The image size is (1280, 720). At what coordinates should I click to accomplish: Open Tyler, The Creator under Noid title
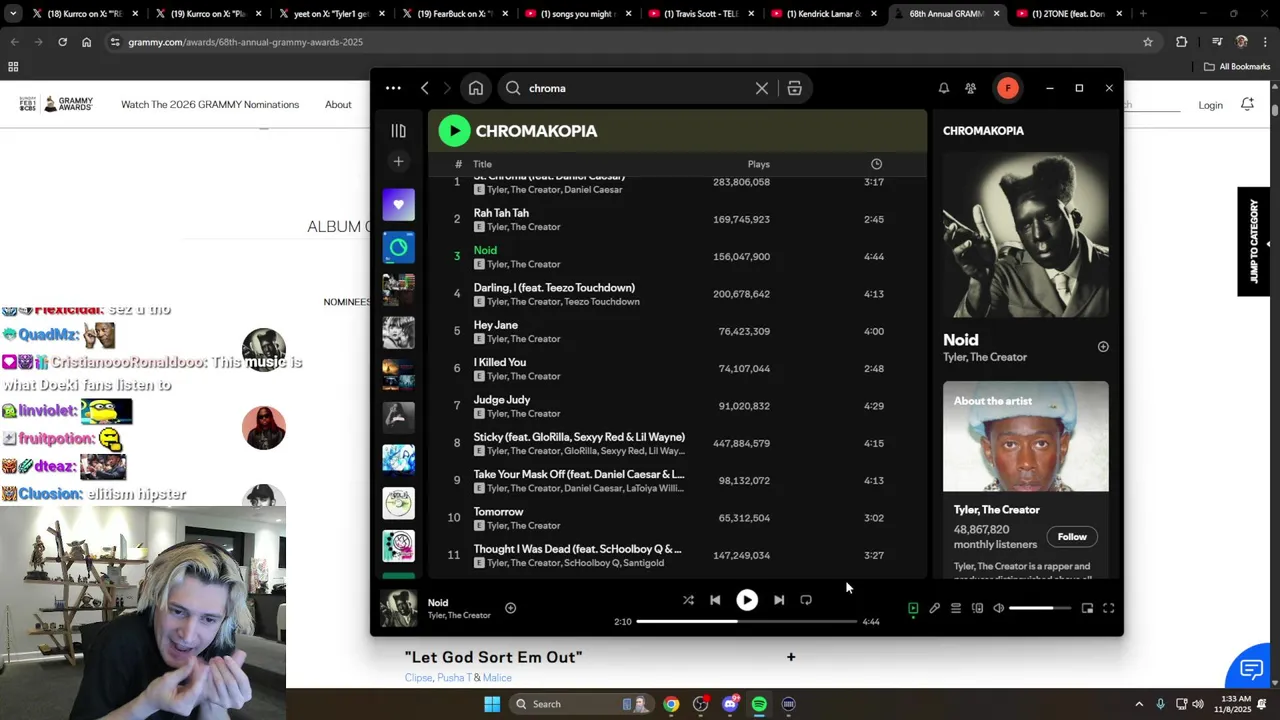[985, 357]
